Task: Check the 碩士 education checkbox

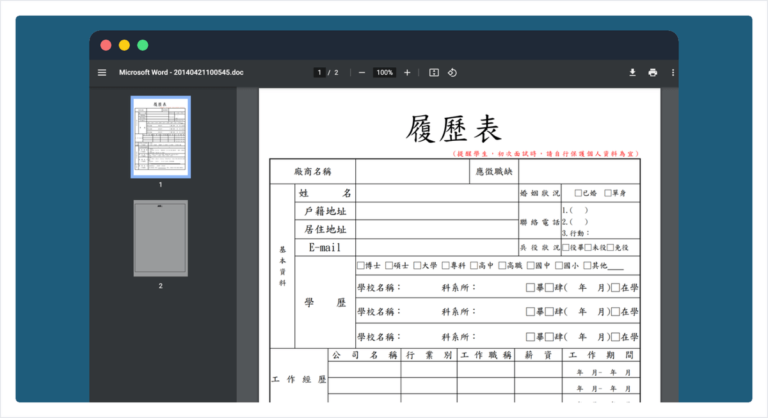Action: click(x=389, y=266)
